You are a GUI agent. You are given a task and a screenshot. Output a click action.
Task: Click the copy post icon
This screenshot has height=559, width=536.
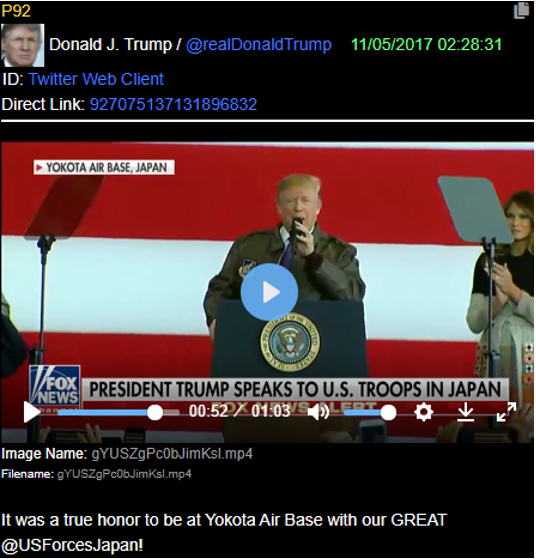click(521, 10)
